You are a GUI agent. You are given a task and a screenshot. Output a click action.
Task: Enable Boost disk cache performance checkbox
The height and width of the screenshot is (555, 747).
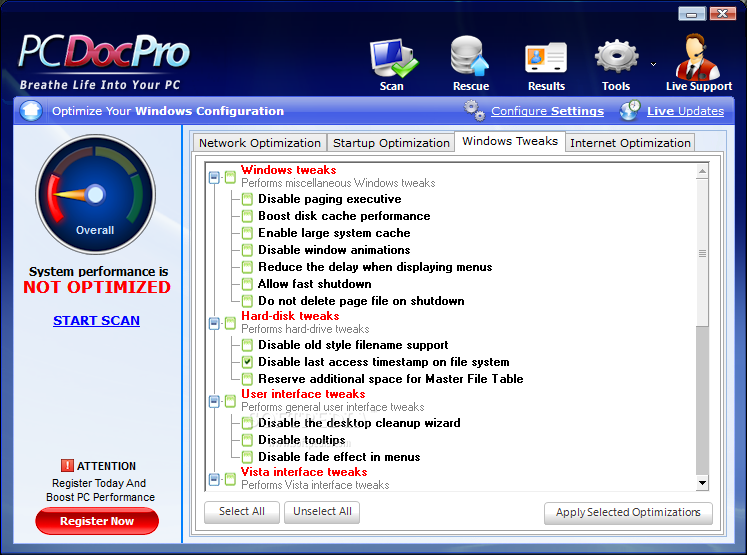tap(247, 216)
